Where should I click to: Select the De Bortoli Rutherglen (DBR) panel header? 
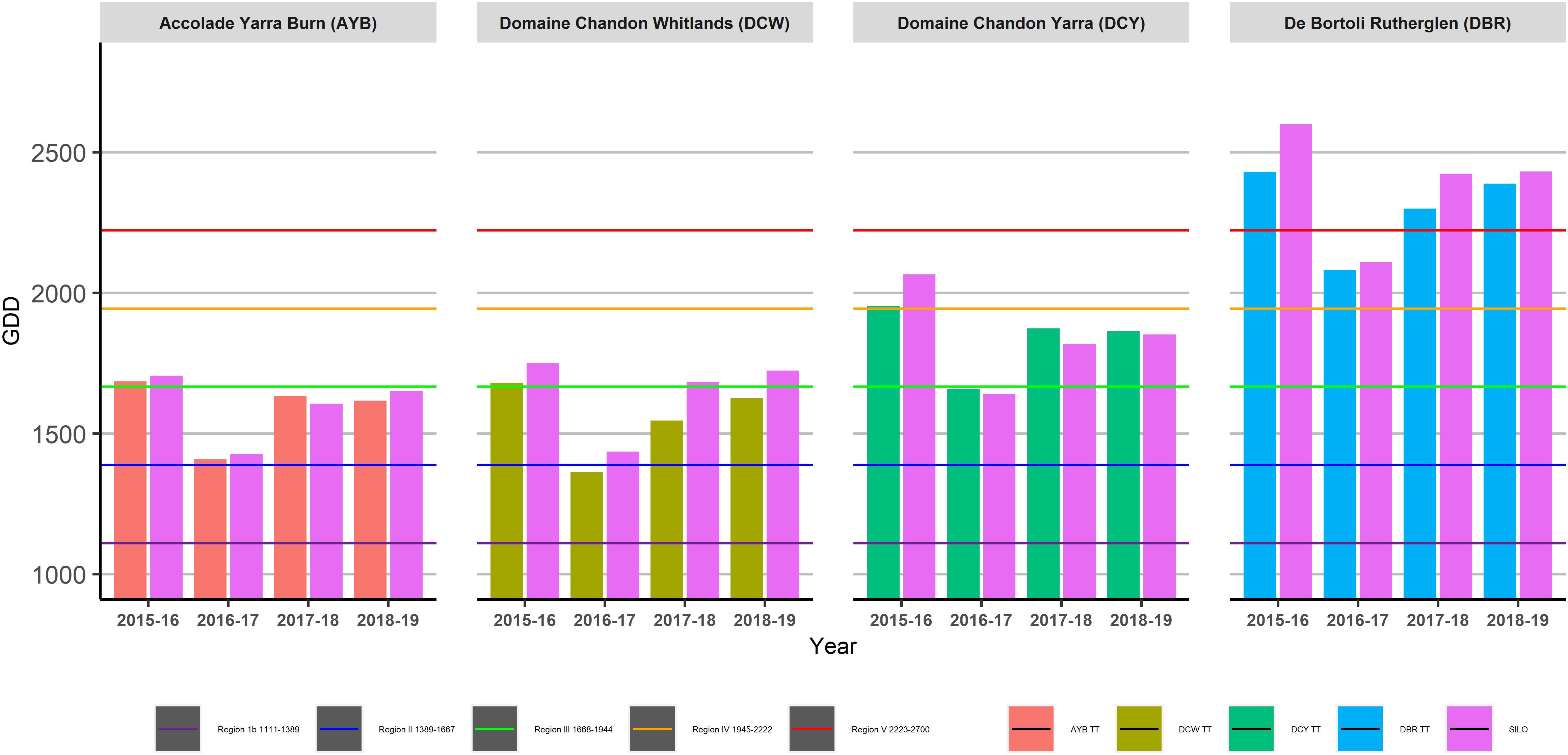click(x=1398, y=23)
